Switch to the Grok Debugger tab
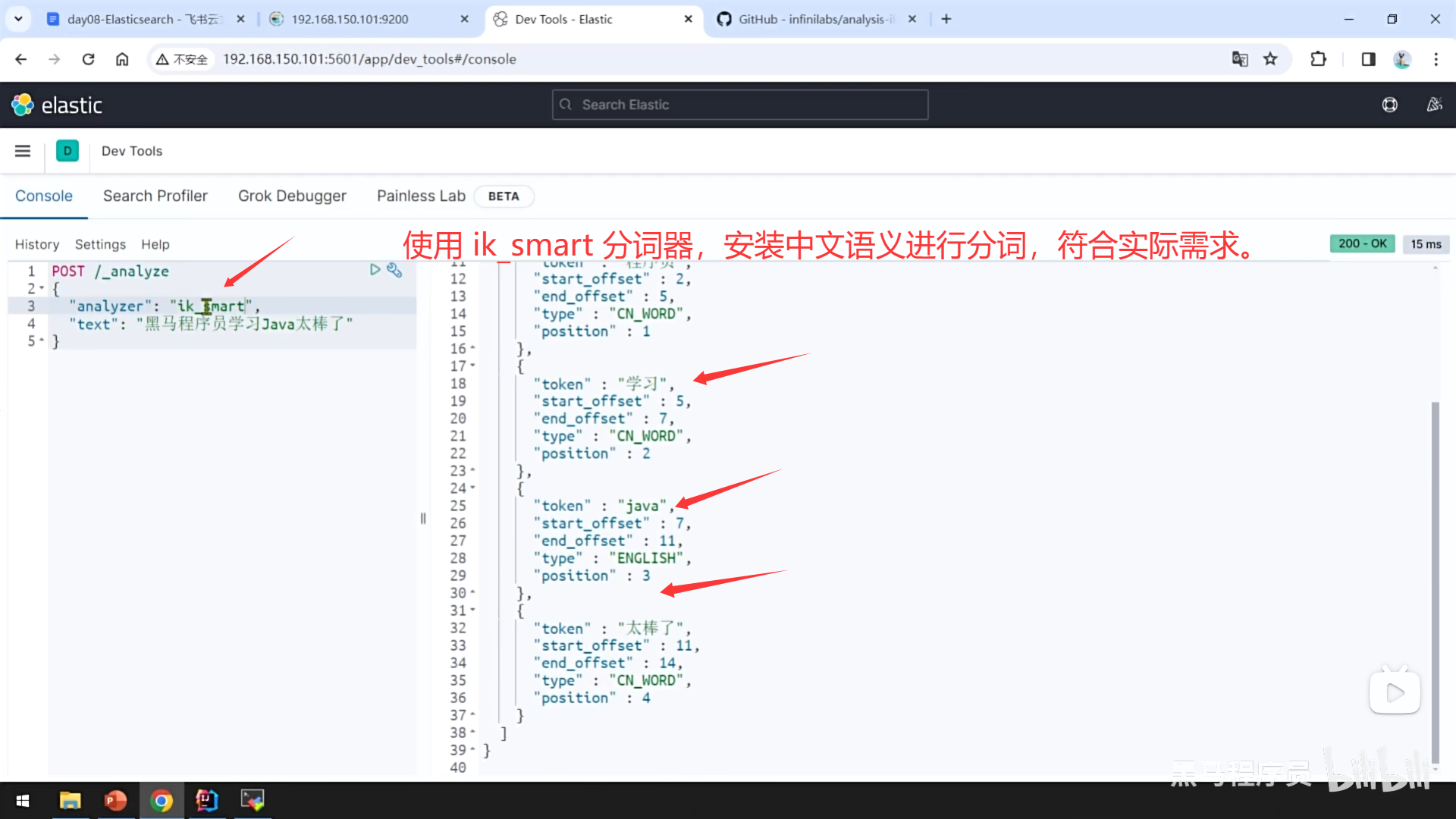 [x=292, y=196]
